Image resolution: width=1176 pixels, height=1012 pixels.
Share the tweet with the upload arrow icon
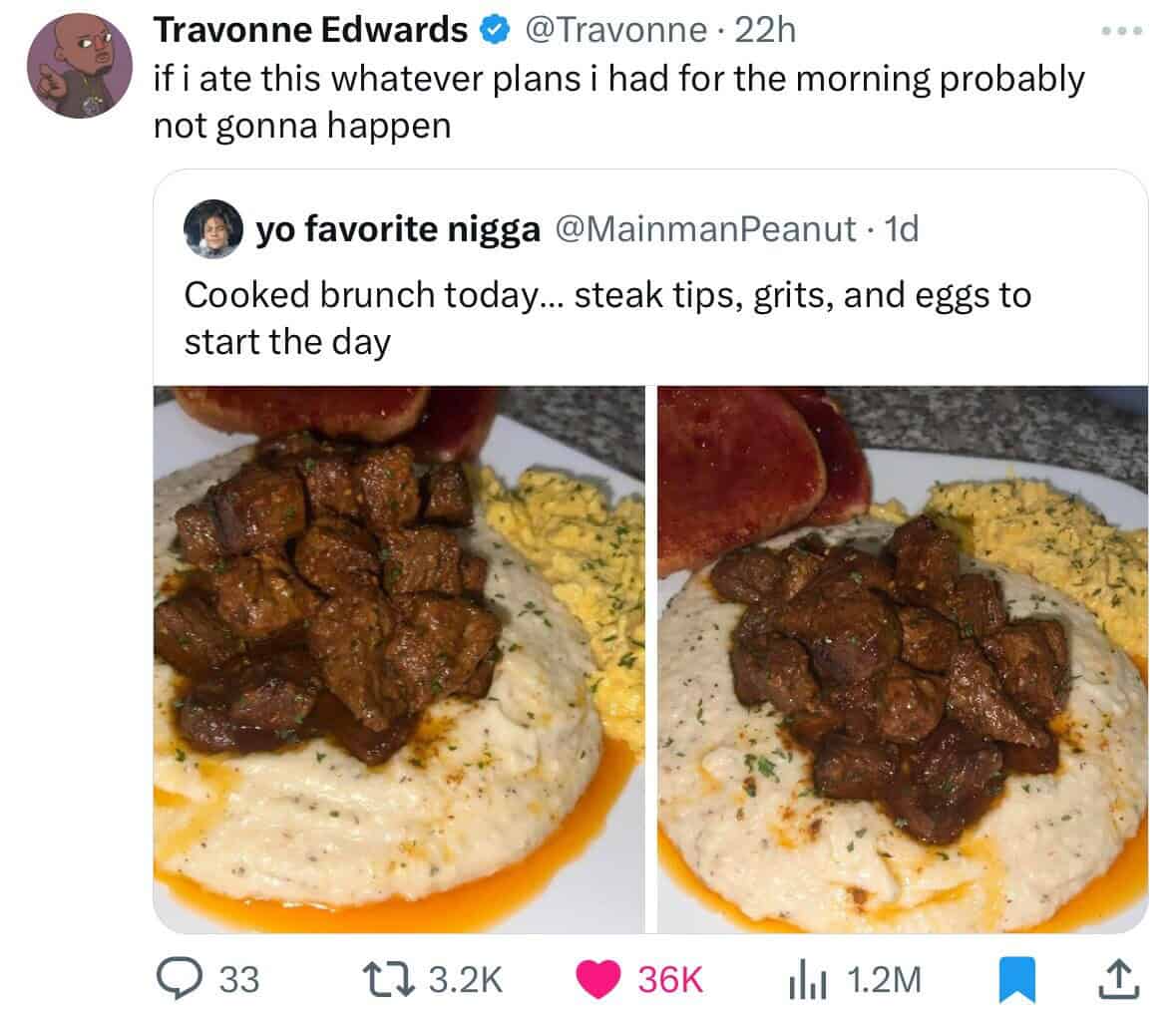click(x=1119, y=979)
